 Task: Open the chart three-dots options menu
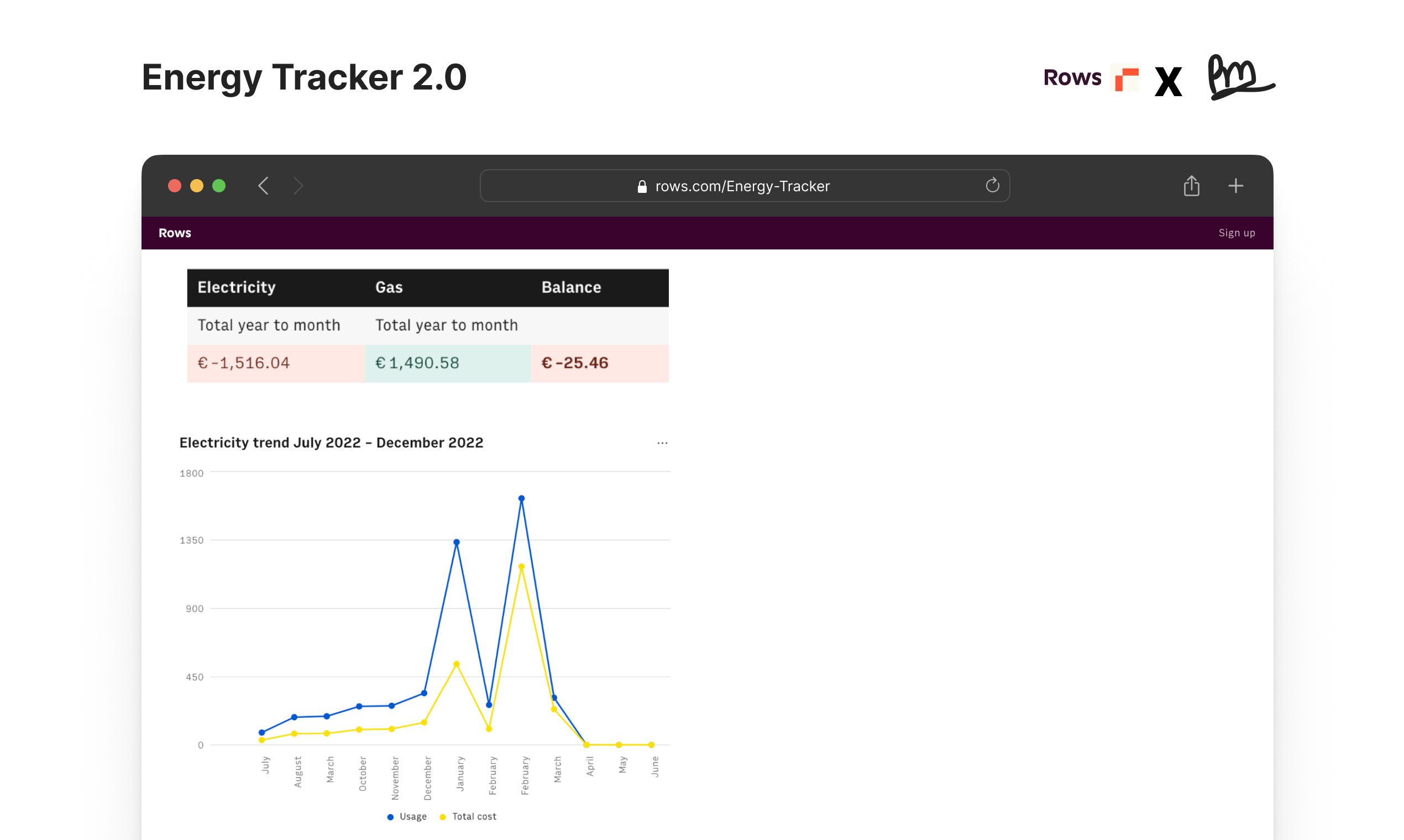tap(662, 443)
